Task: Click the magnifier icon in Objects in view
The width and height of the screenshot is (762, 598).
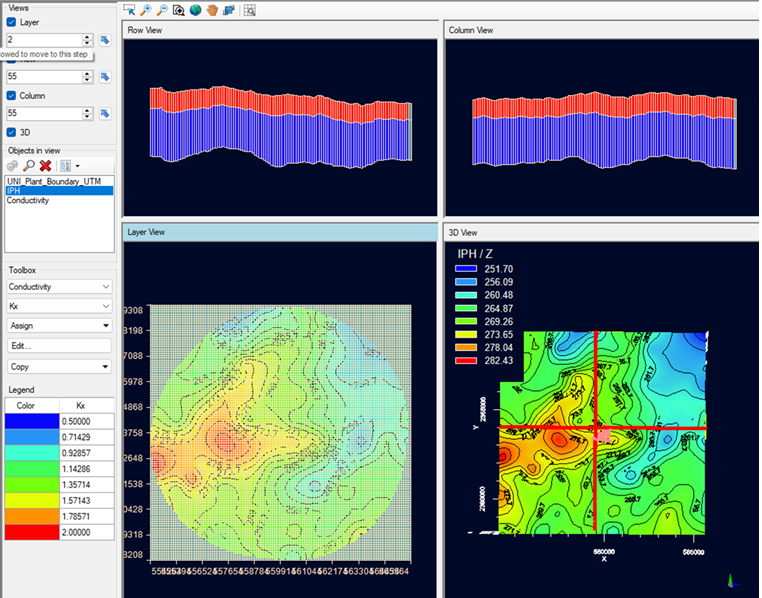Action: [x=29, y=165]
